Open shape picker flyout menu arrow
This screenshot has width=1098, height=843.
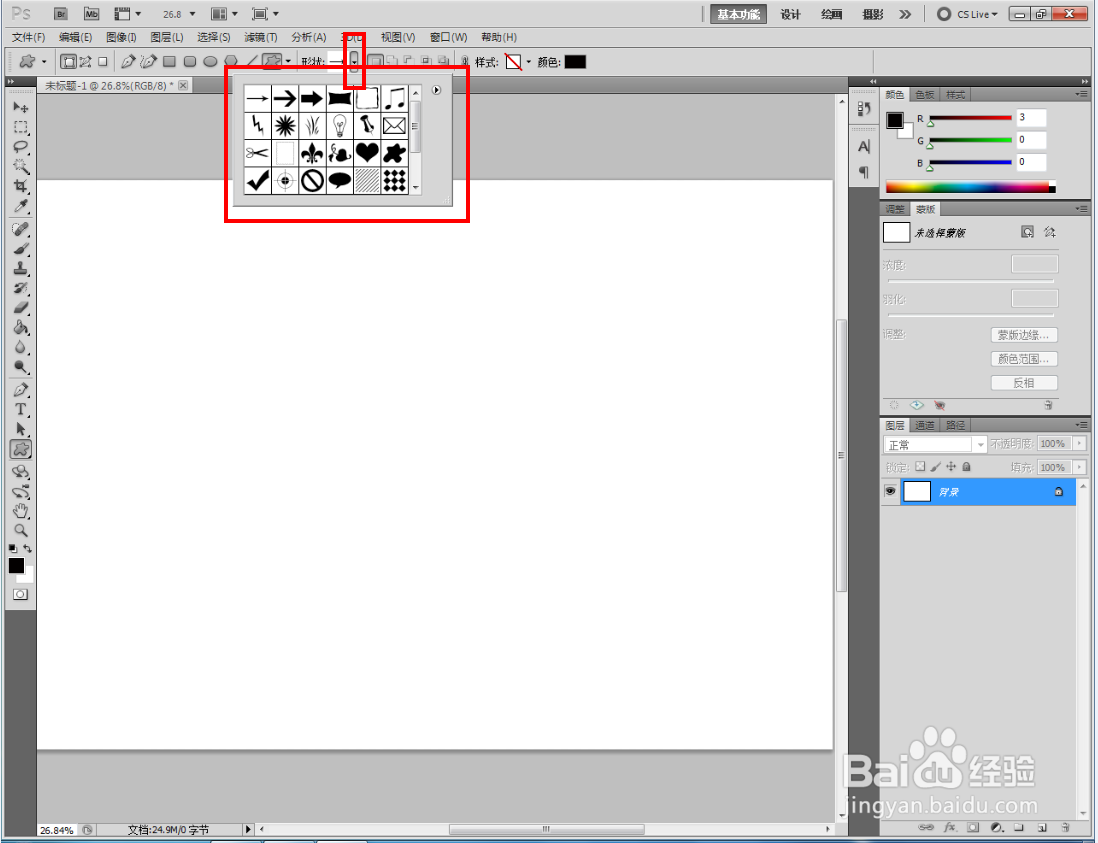436,90
